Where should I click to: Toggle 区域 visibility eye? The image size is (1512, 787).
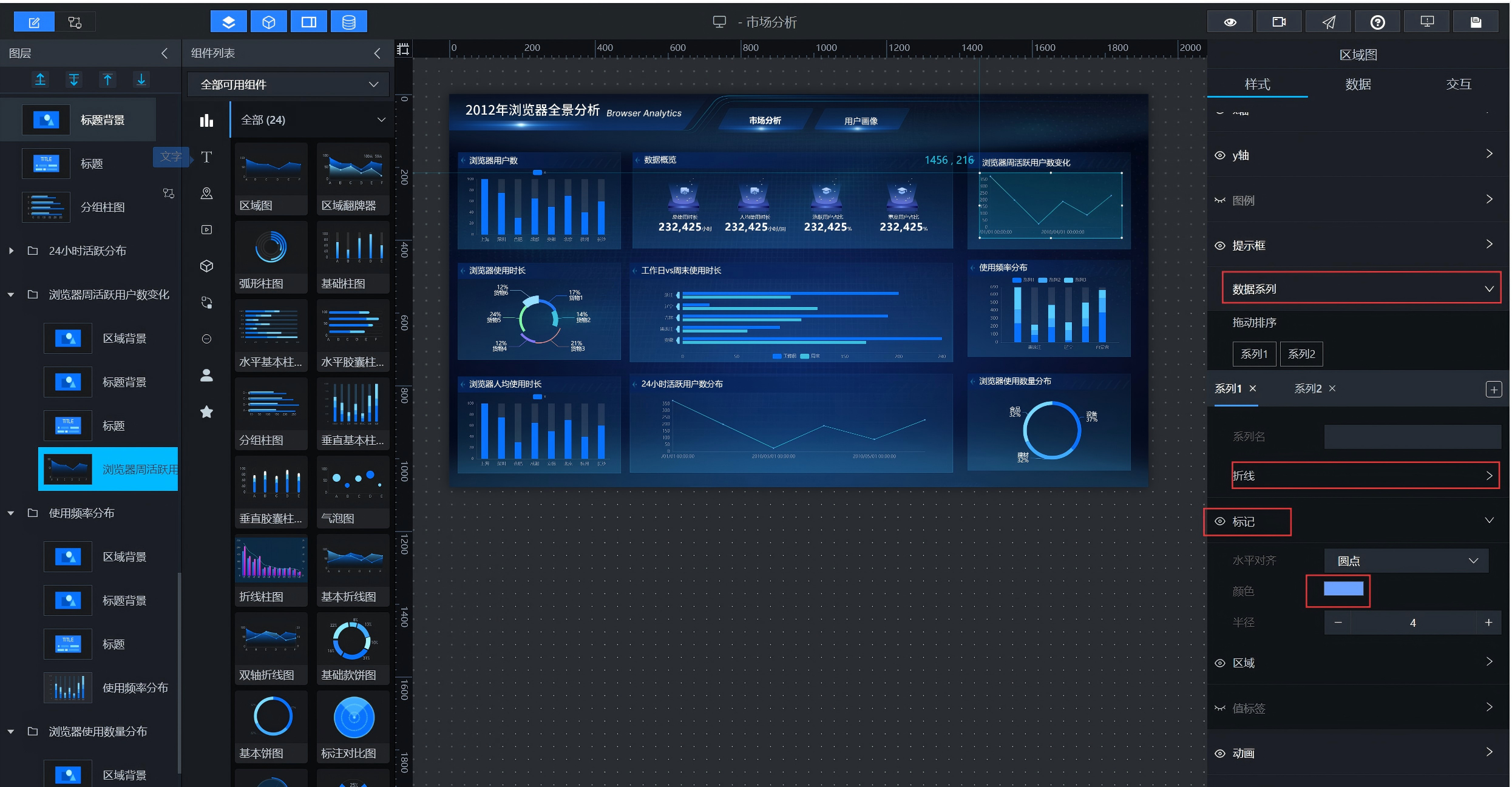[1219, 663]
